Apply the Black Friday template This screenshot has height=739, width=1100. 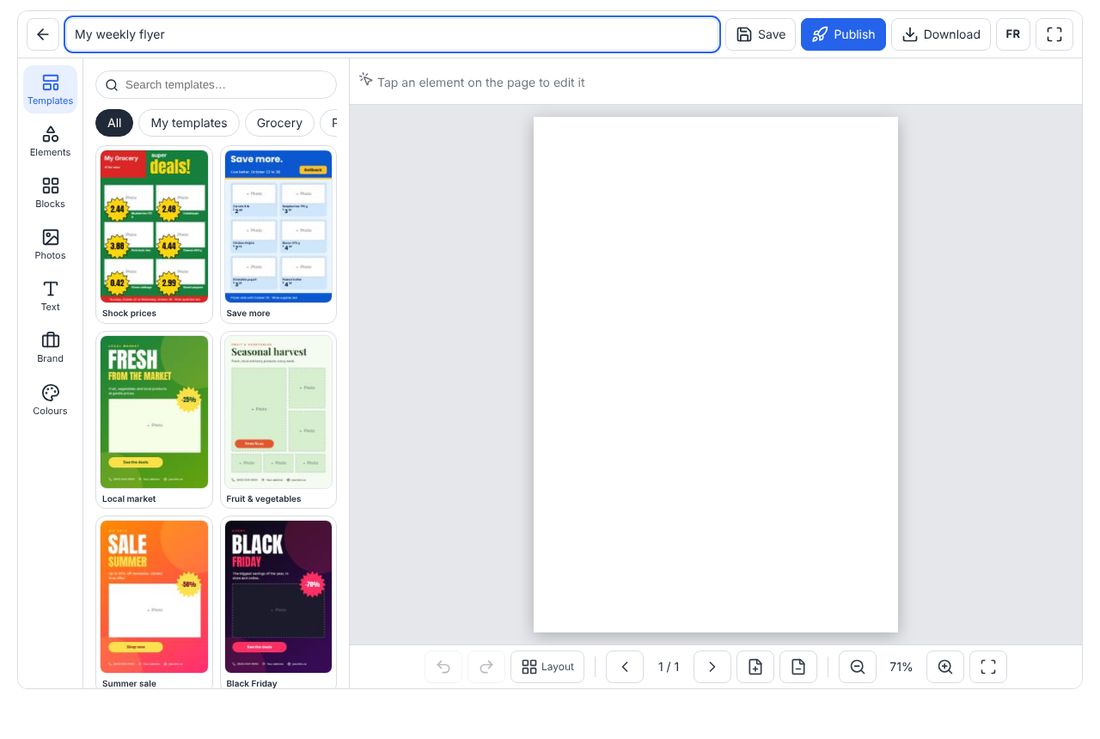[279, 604]
